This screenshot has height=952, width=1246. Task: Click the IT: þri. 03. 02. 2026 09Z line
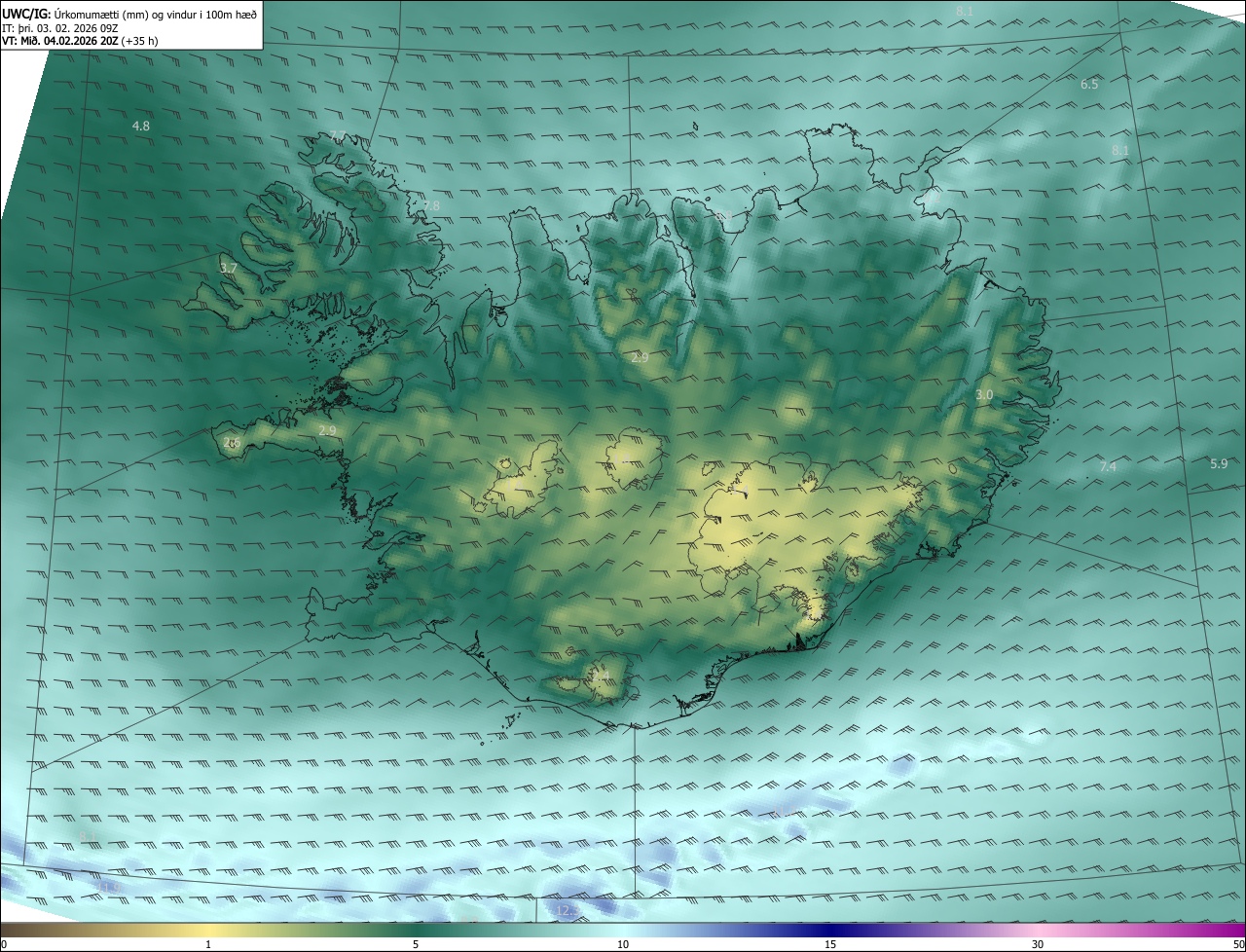tap(60, 28)
